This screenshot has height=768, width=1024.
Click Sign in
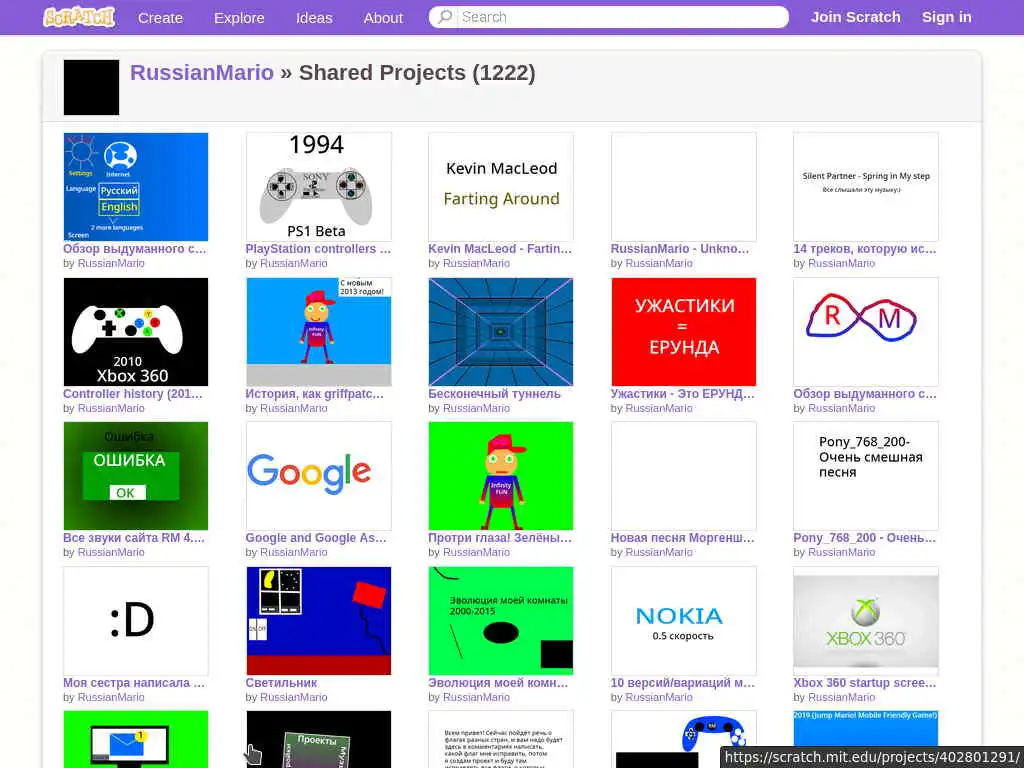pyautogui.click(x=946, y=17)
